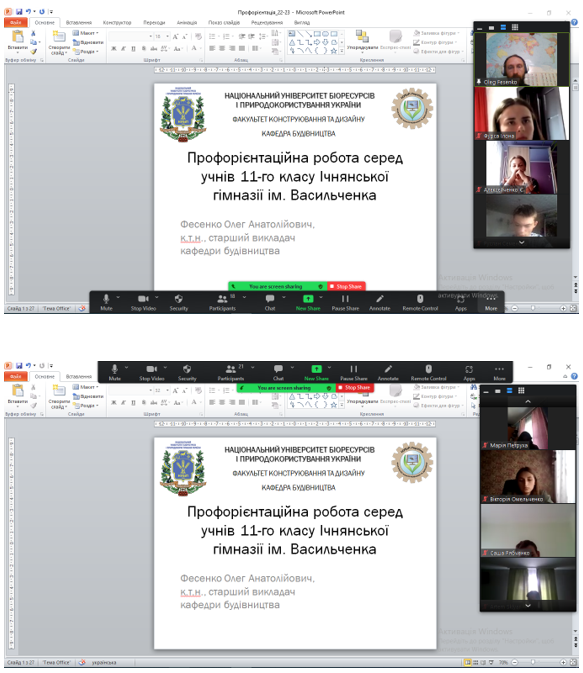Image resolution: width=583 pixels, height=673 pixels.
Task: Click Створити слайд in upper PowerPoint ribbon
Action: [x=59, y=42]
